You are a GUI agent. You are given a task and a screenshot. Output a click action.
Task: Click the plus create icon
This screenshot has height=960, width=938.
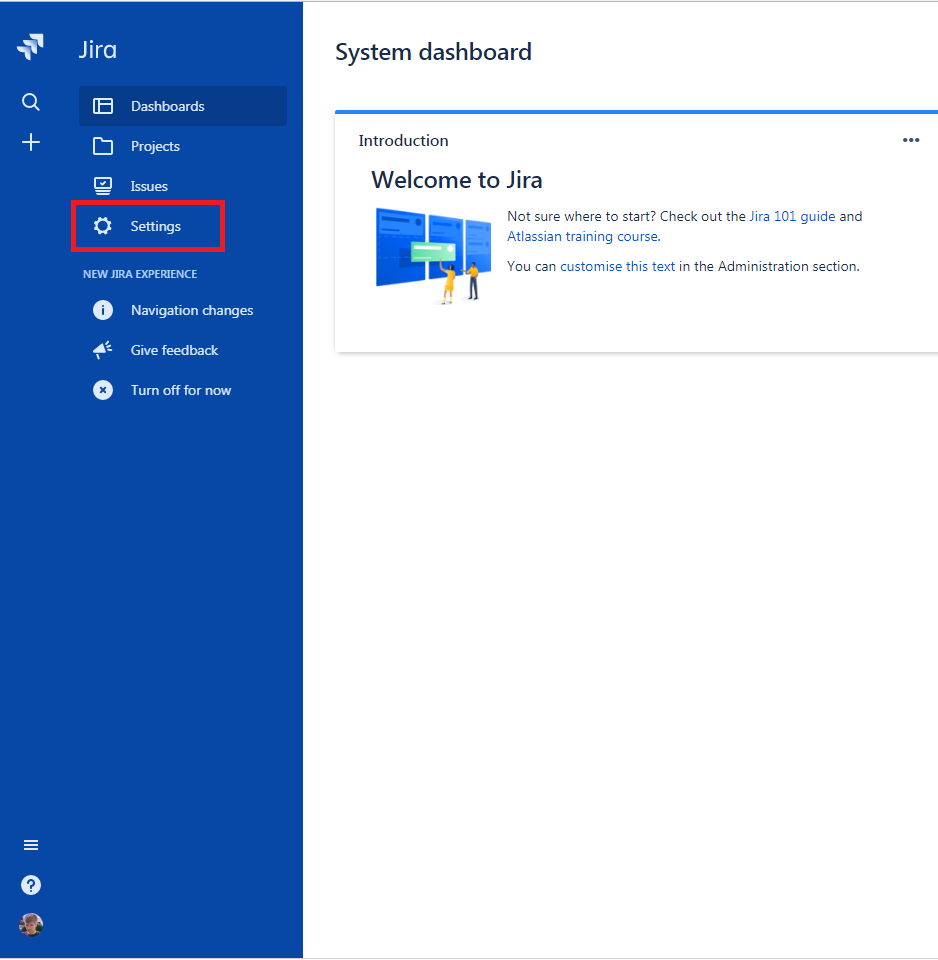coord(31,143)
